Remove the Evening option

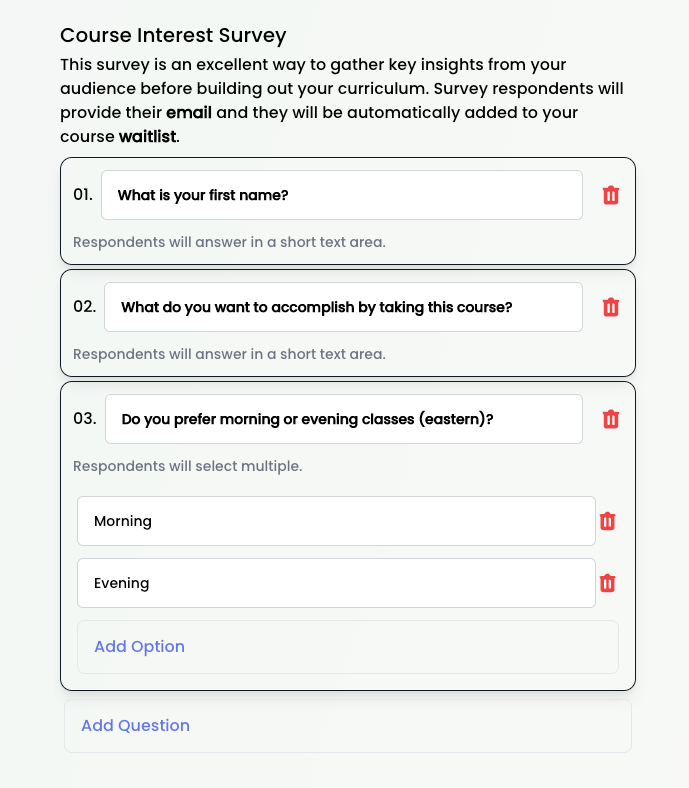click(x=607, y=583)
